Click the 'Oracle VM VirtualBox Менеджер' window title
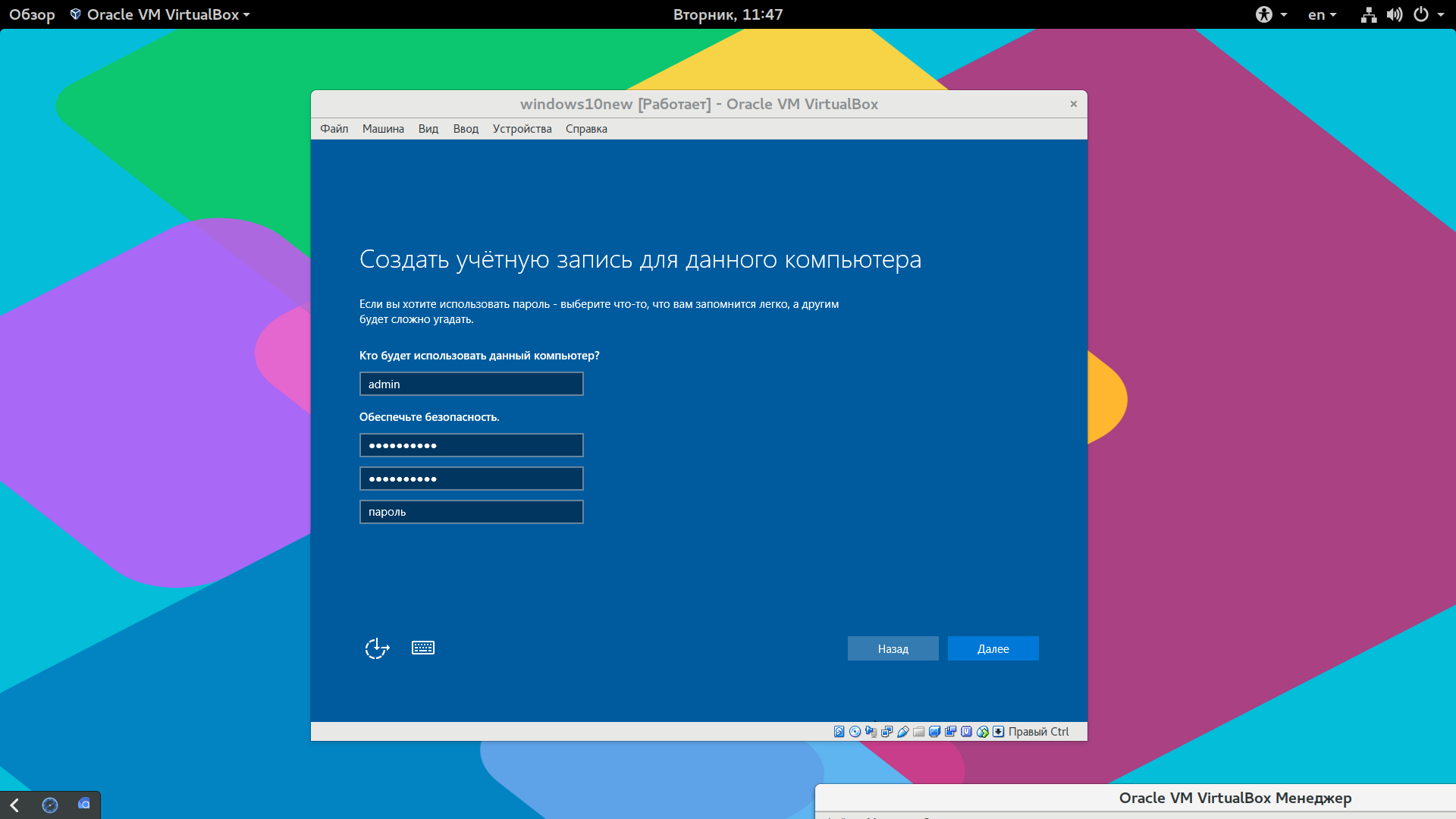This screenshot has width=1456, height=819. (x=1235, y=798)
